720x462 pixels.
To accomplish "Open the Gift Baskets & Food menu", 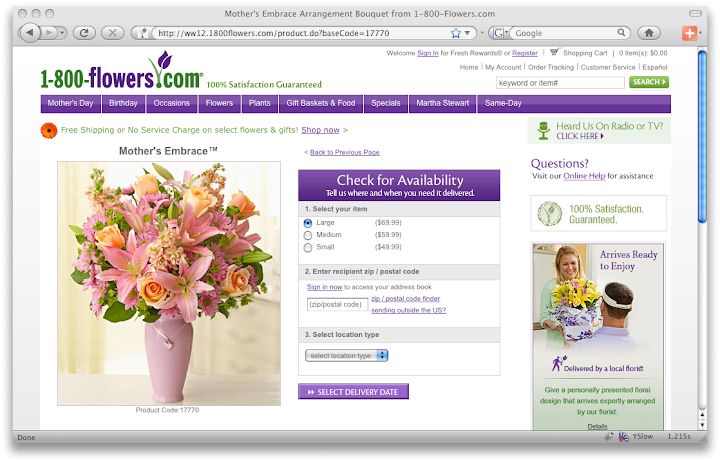I will [321, 103].
